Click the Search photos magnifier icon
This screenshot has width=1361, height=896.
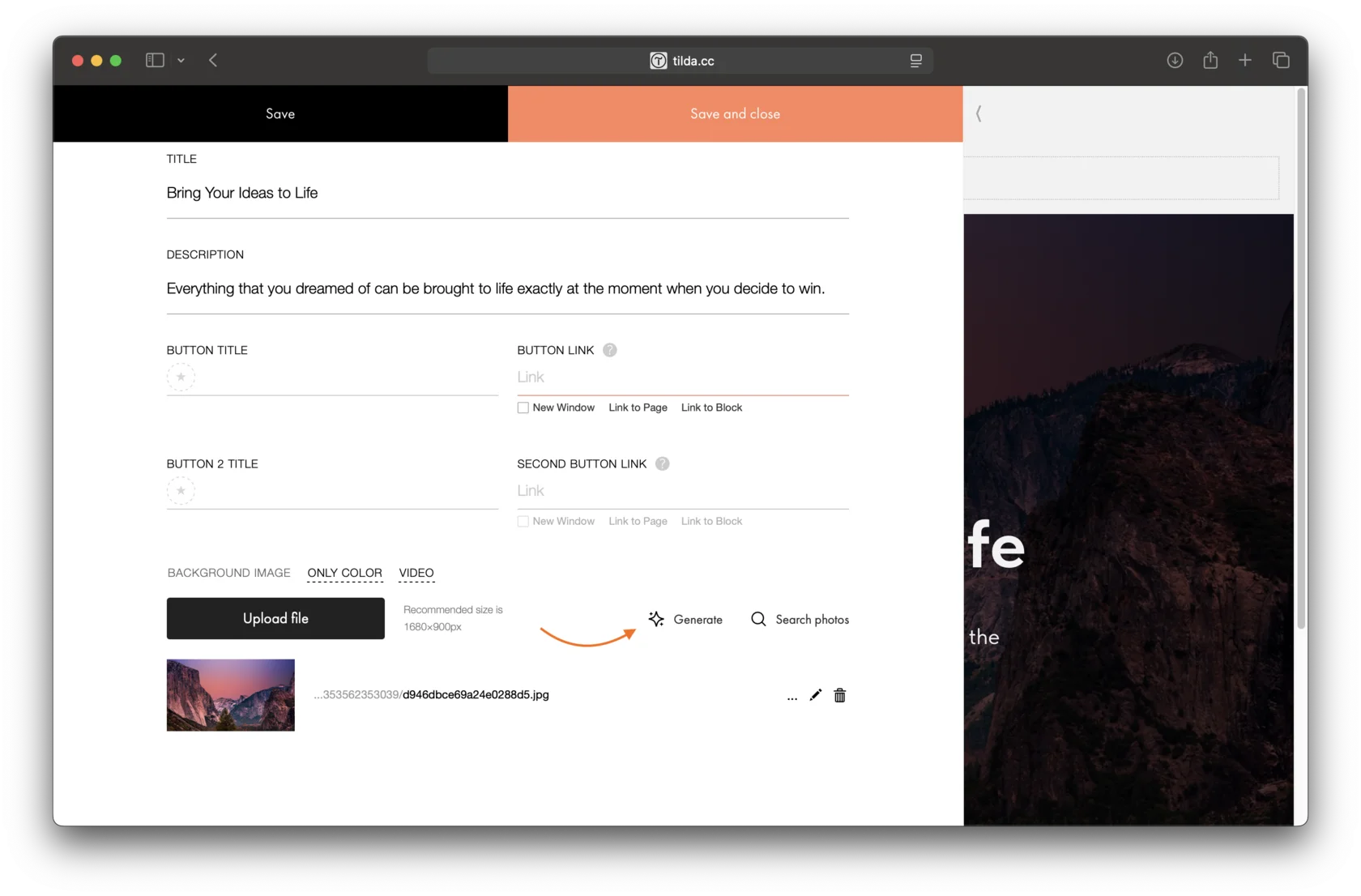(x=758, y=619)
